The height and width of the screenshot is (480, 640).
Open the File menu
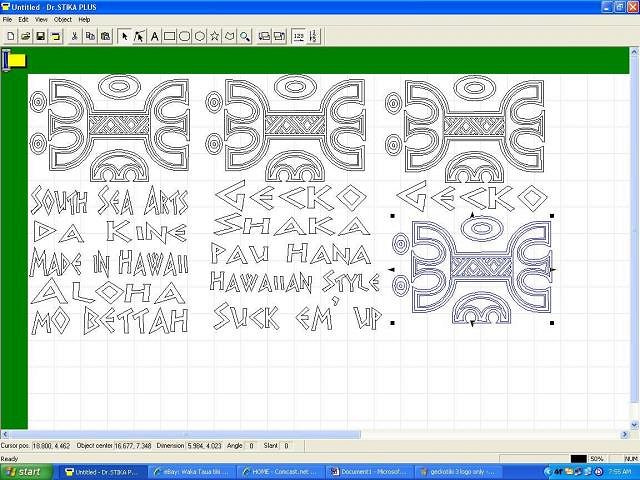point(8,19)
